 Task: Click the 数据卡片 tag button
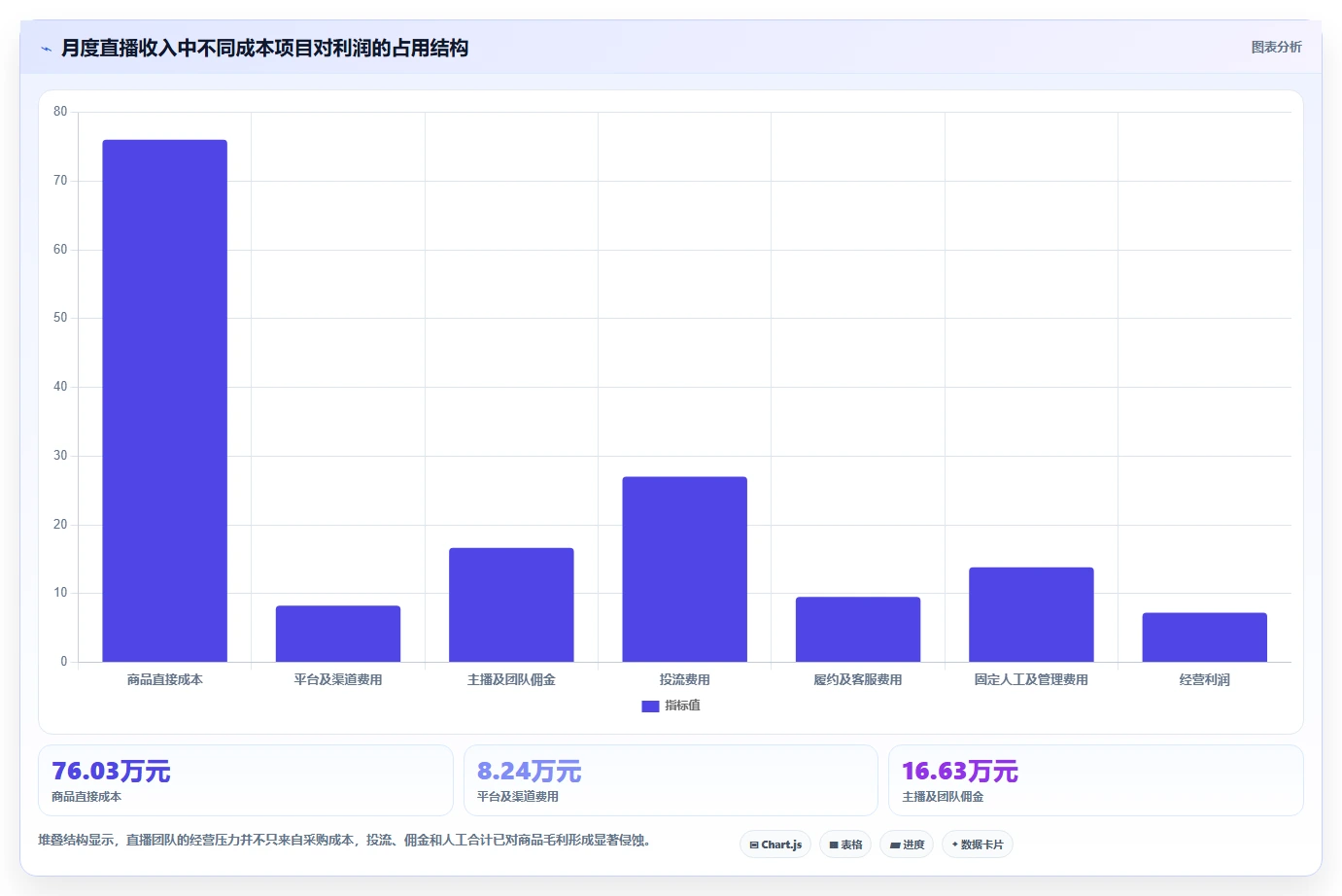pos(978,844)
